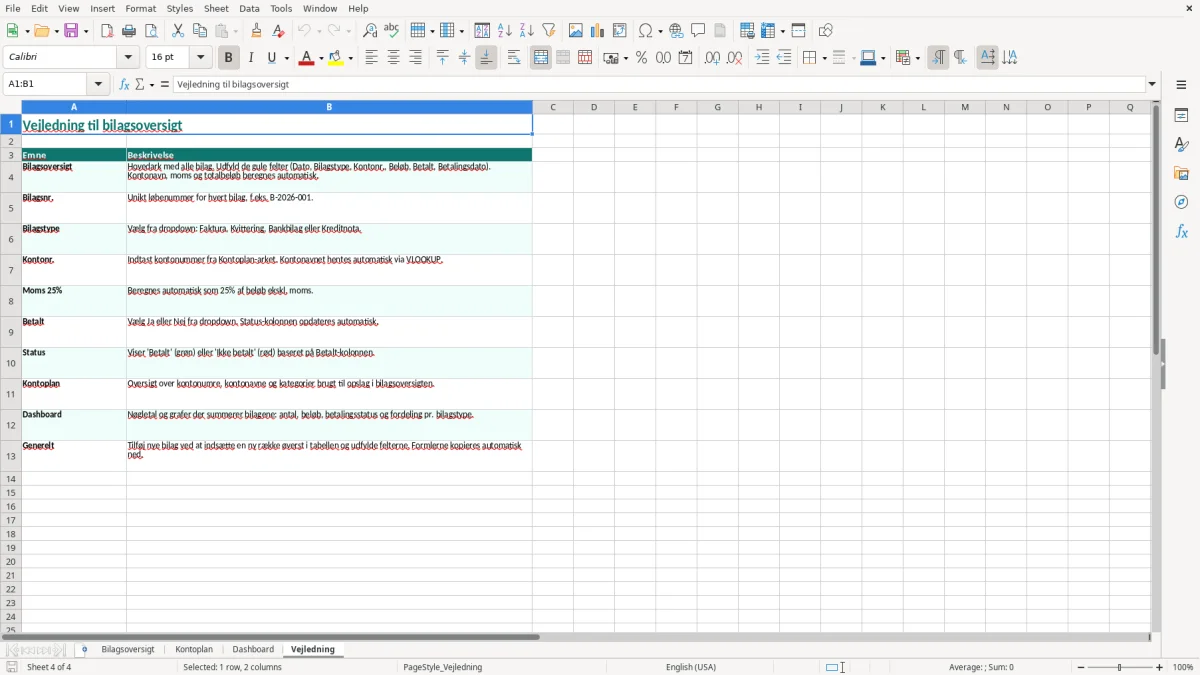Switch to the Dashboard sheet tab

(253, 650)
